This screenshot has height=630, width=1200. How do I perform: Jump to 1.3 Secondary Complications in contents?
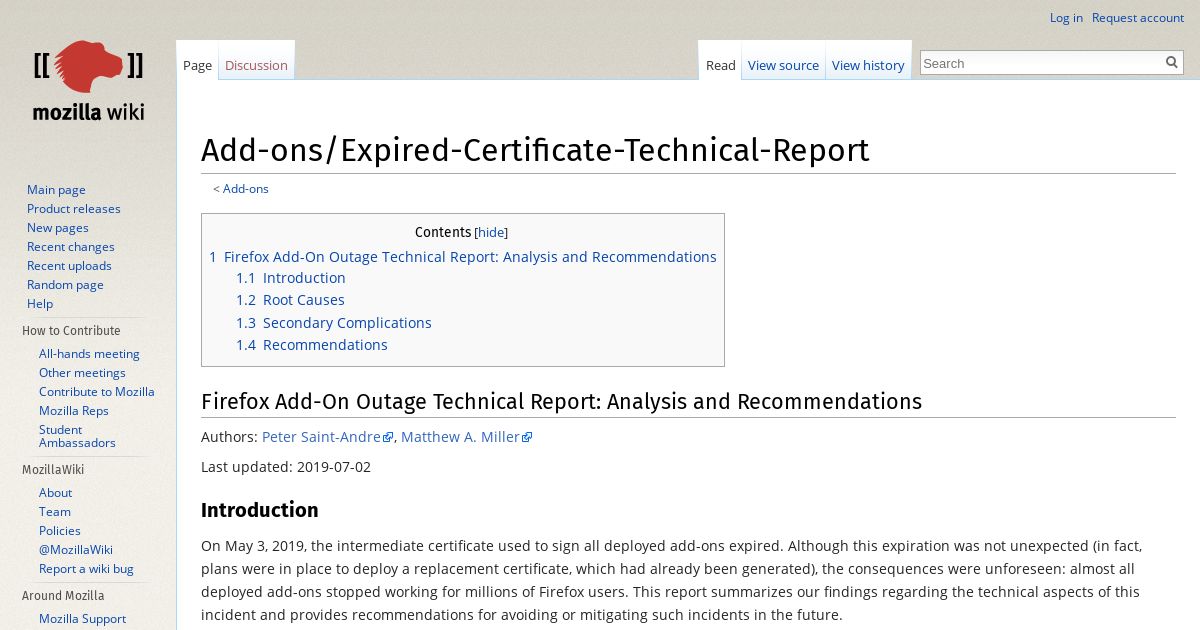point(334,323)
